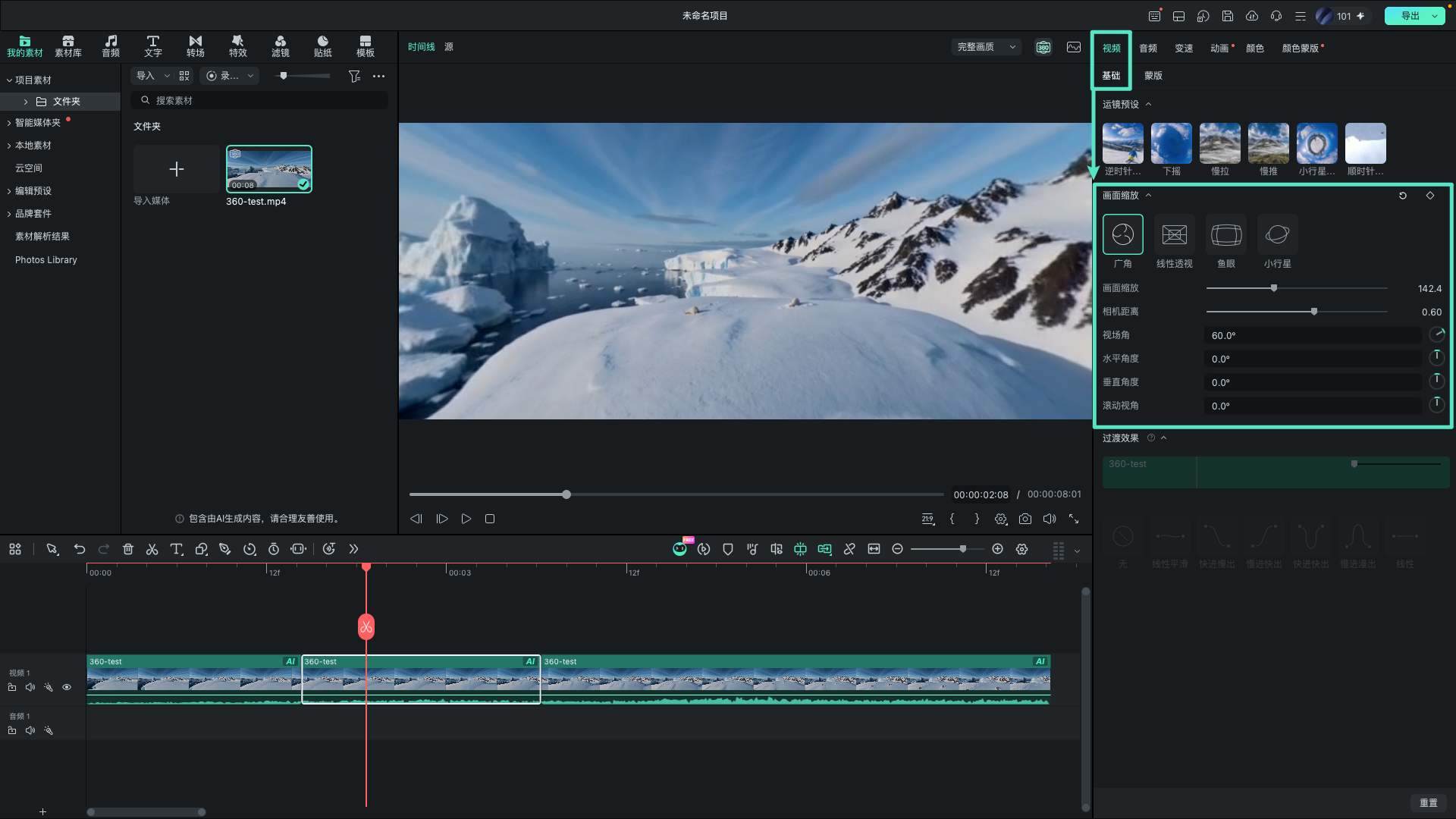
Task: Click the 导出 export button
Action: [1410, 16]
